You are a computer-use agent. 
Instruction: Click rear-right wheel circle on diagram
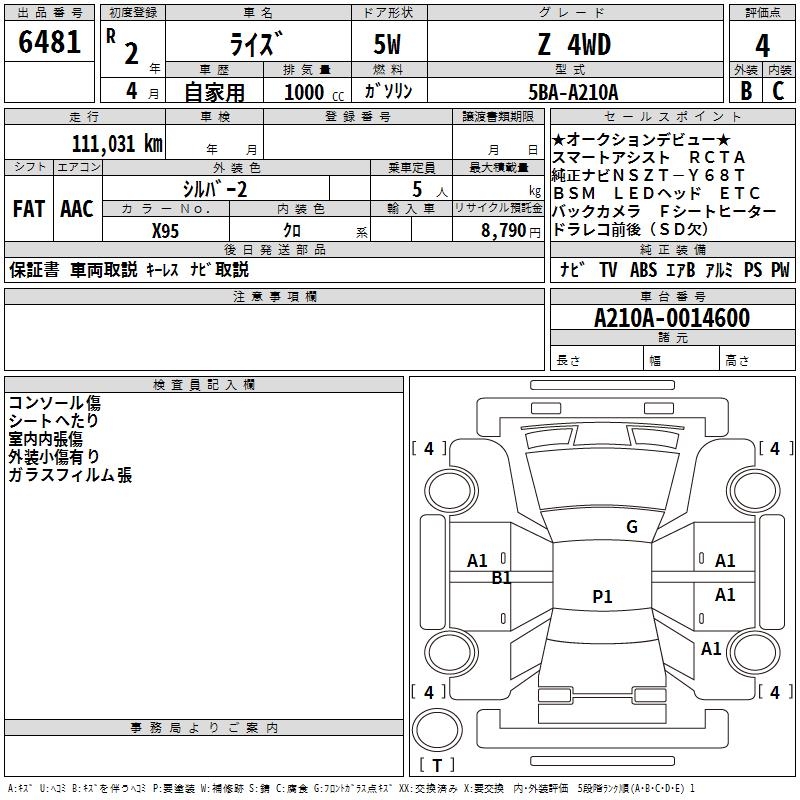tap(754, 652)
